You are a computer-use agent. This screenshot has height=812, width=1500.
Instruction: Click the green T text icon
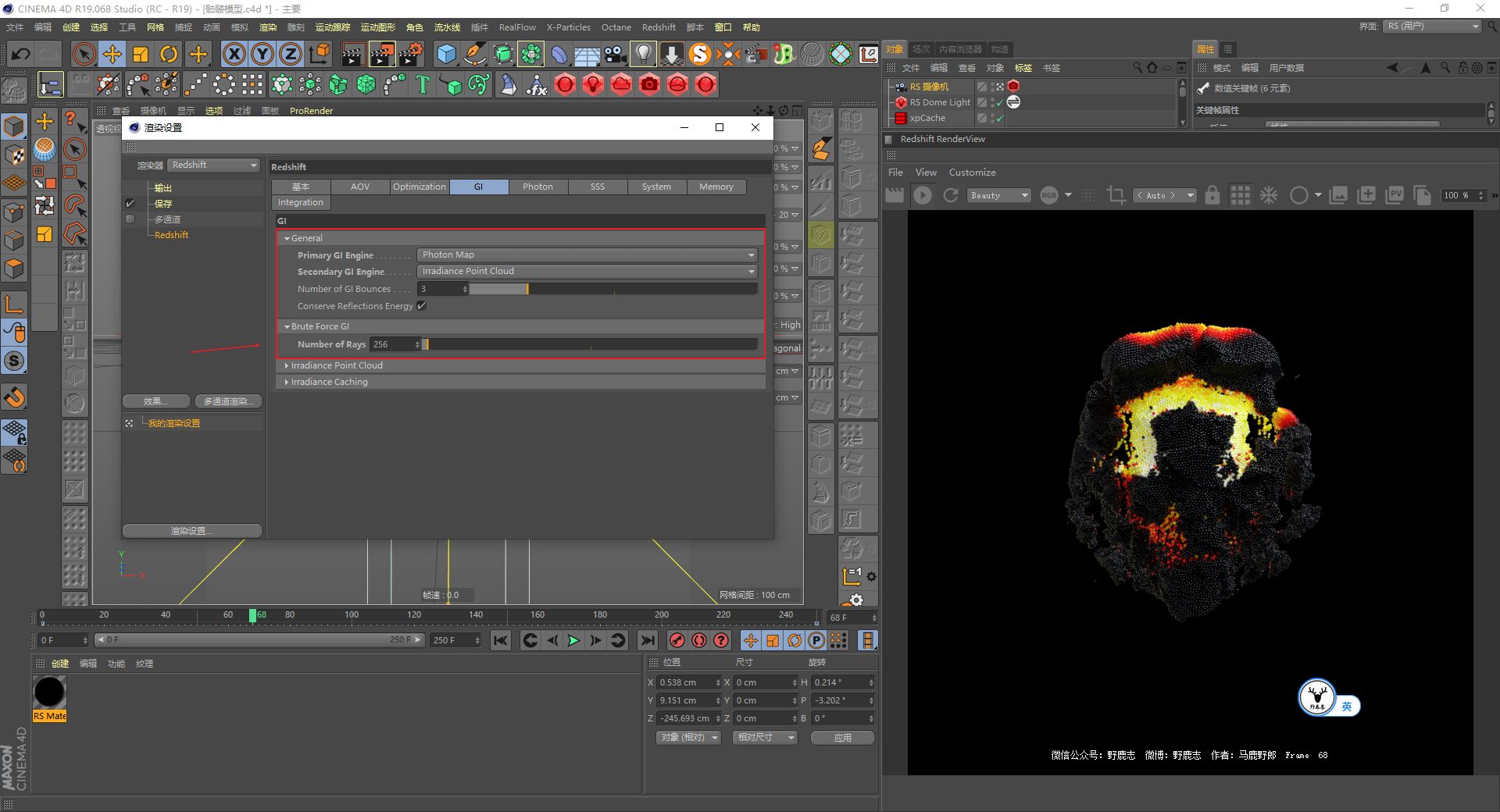click(423, 84)
